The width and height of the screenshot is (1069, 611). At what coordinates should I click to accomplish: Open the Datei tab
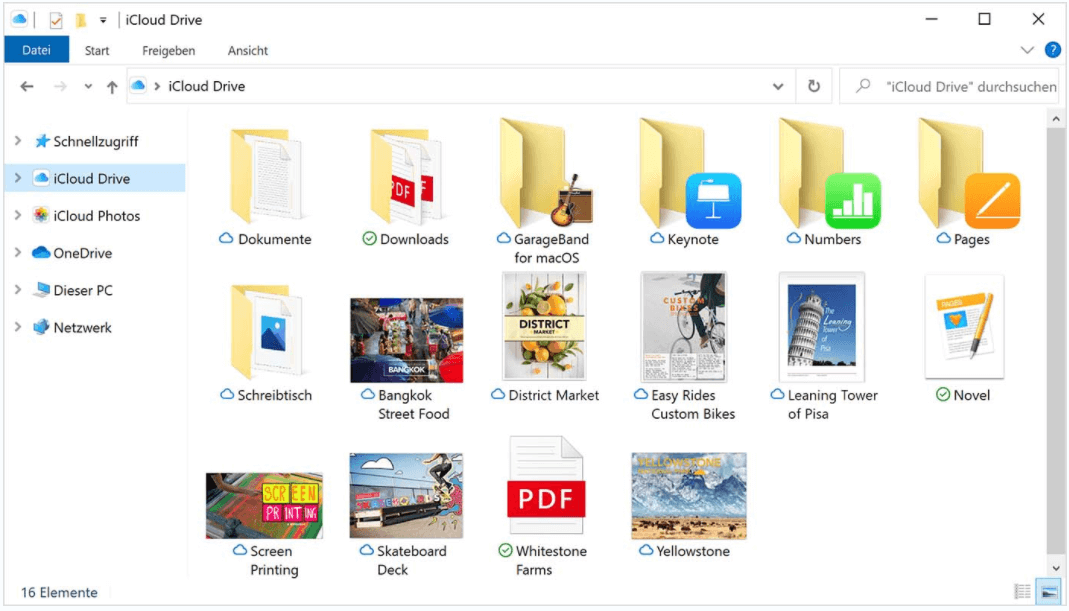coord(36,50)
